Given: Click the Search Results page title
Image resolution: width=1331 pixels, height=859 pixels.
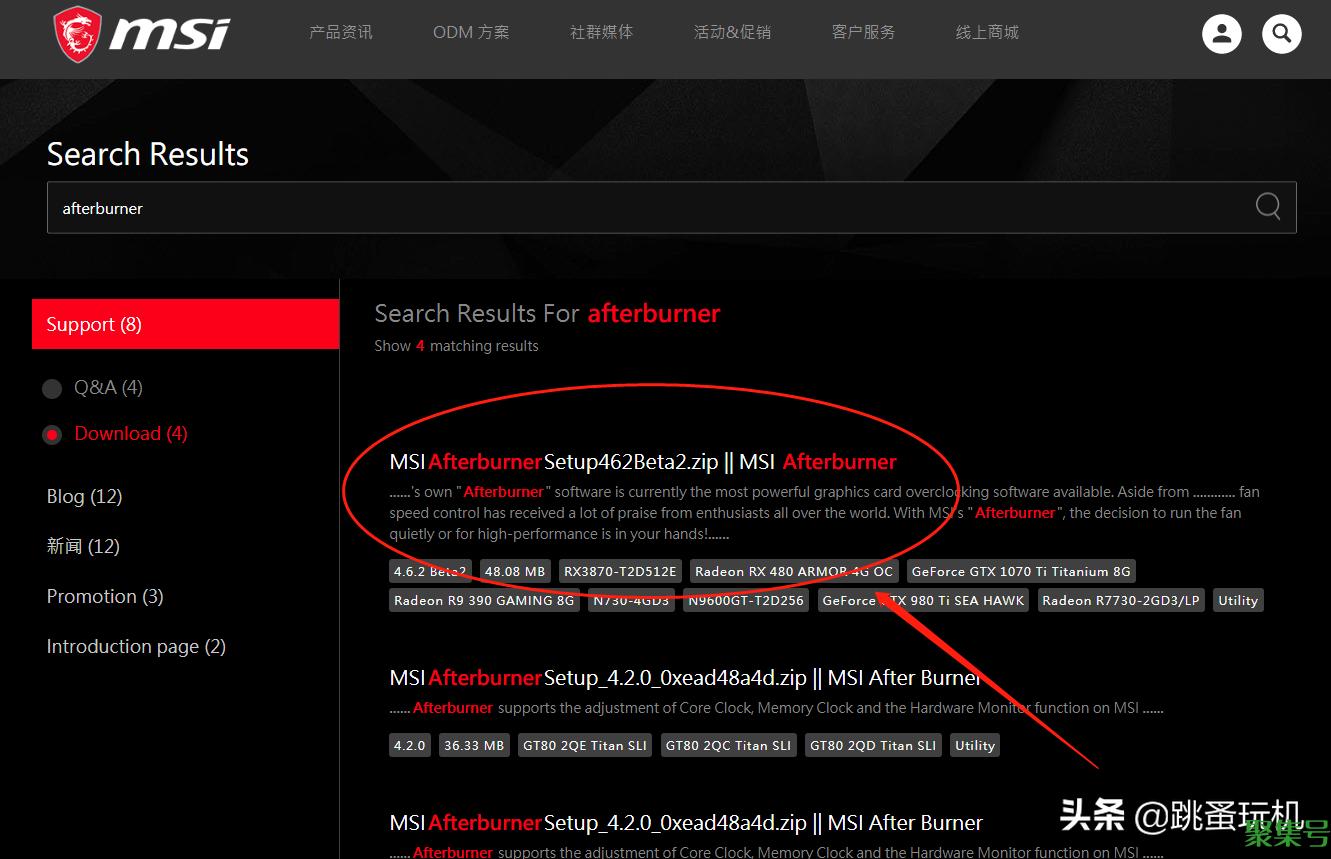Looking at the screenshot, I should 148,154.
